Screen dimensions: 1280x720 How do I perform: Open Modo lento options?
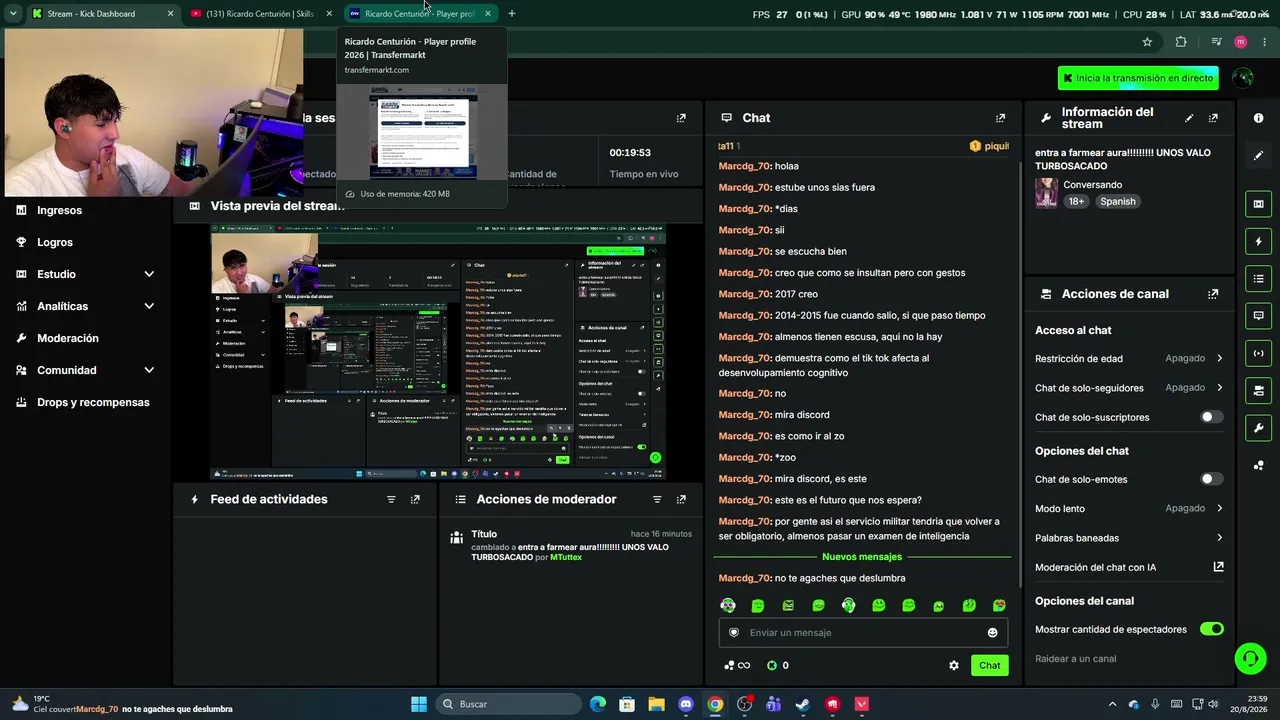tap(1129, 509)
